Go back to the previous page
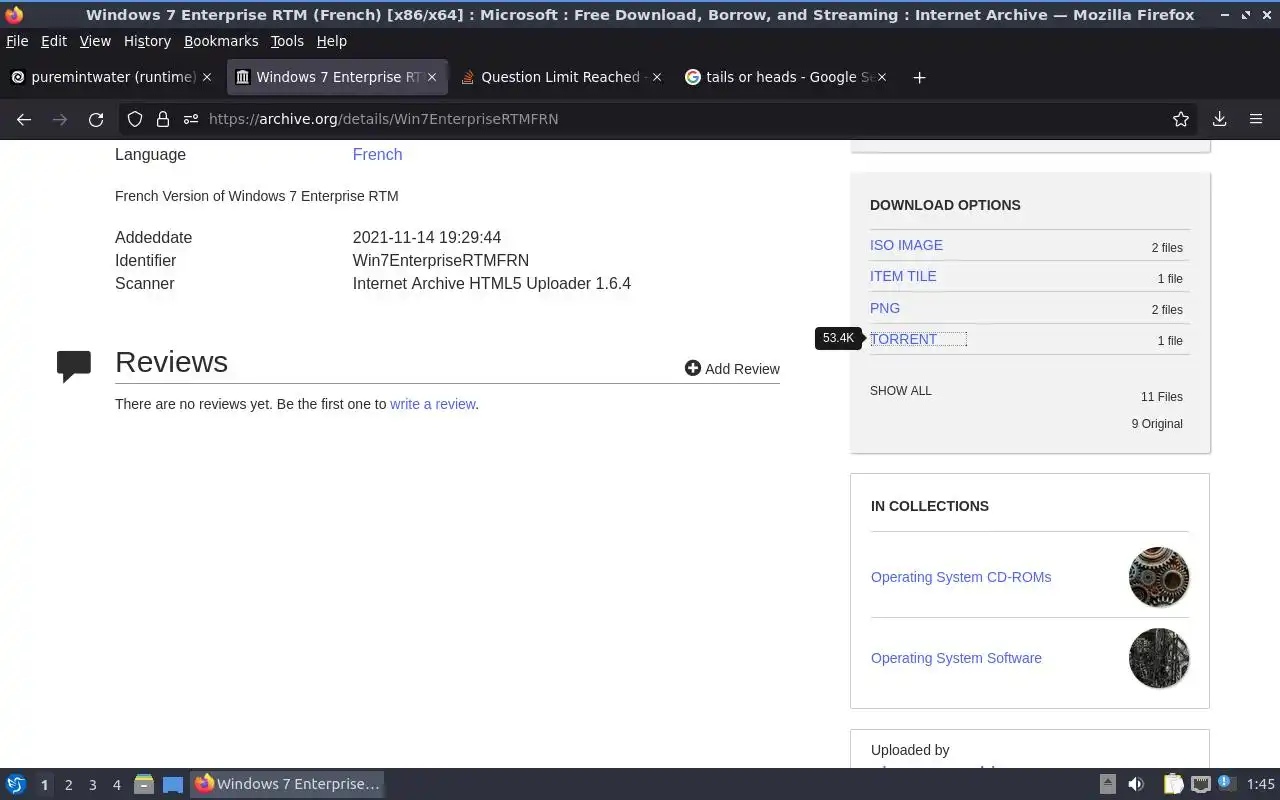Screen dimensions: 1280x800 point(24,119)
